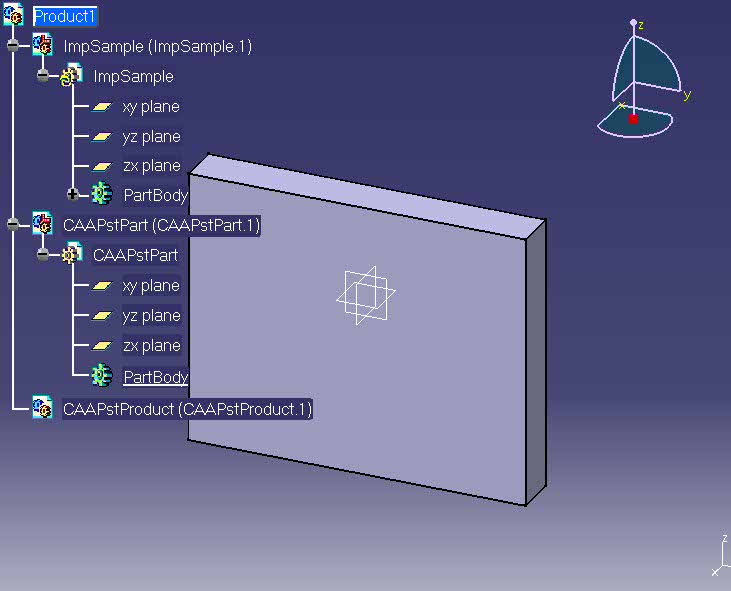731x591 pixels.
Task: Click the compass z axis tip
Action: pyautogui.click(x=633, y=22)
